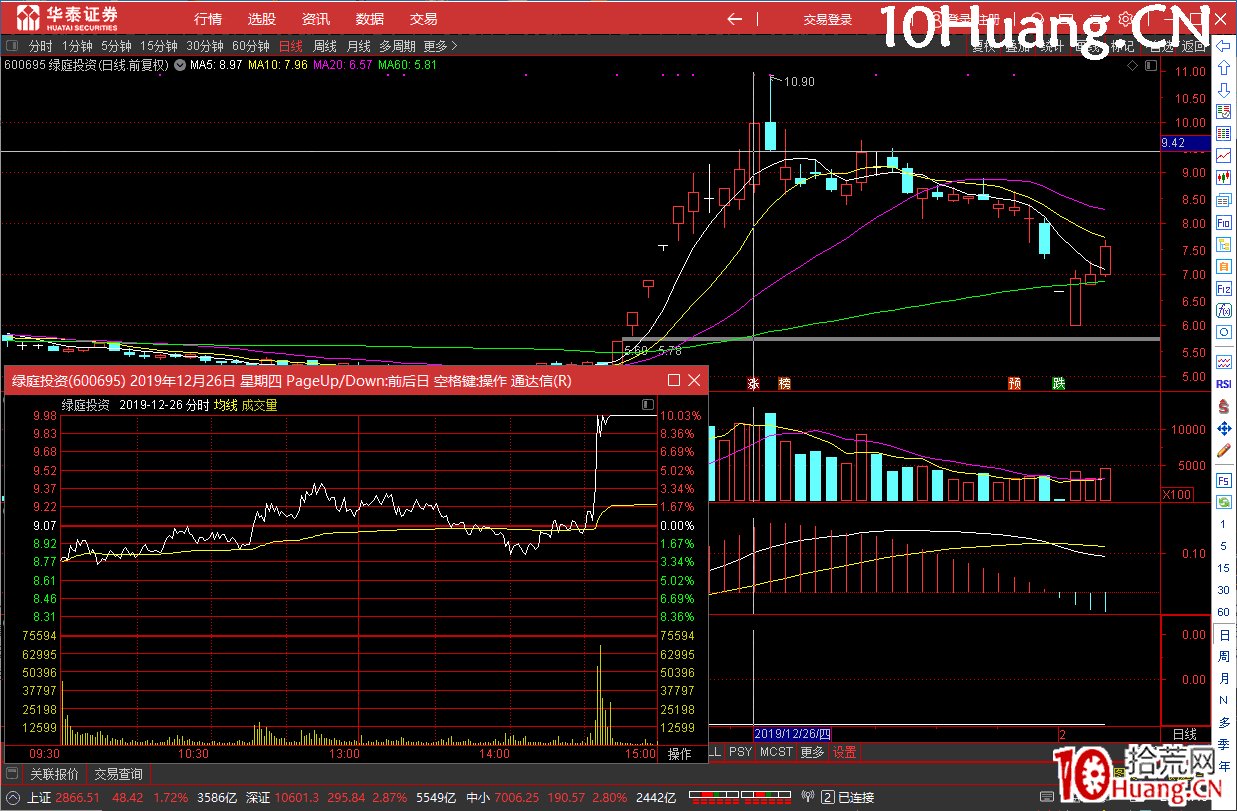Viewport: 1237px width, 811px height.
Task: Open the candlestick chart icon in sidebar
Action: 1223,177
